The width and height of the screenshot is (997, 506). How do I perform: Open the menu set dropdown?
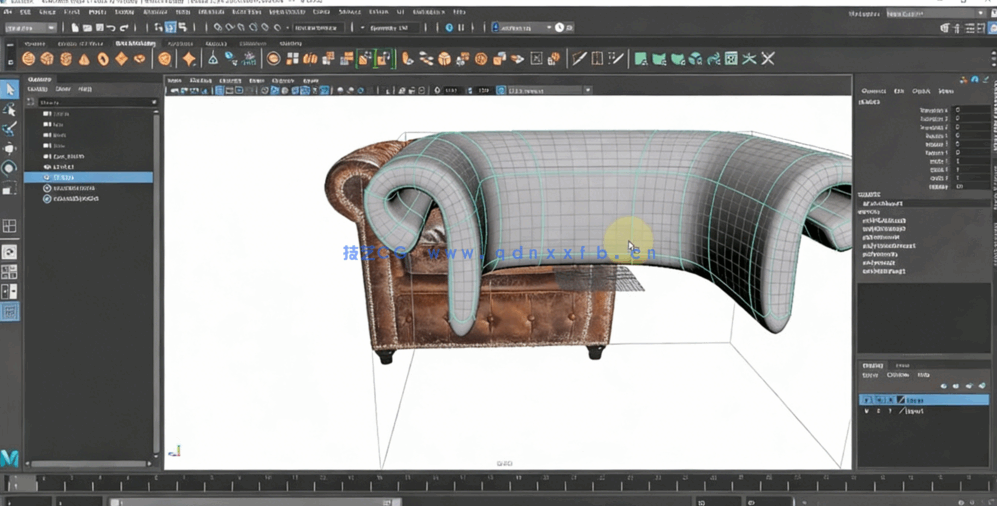tap(31, 27)
